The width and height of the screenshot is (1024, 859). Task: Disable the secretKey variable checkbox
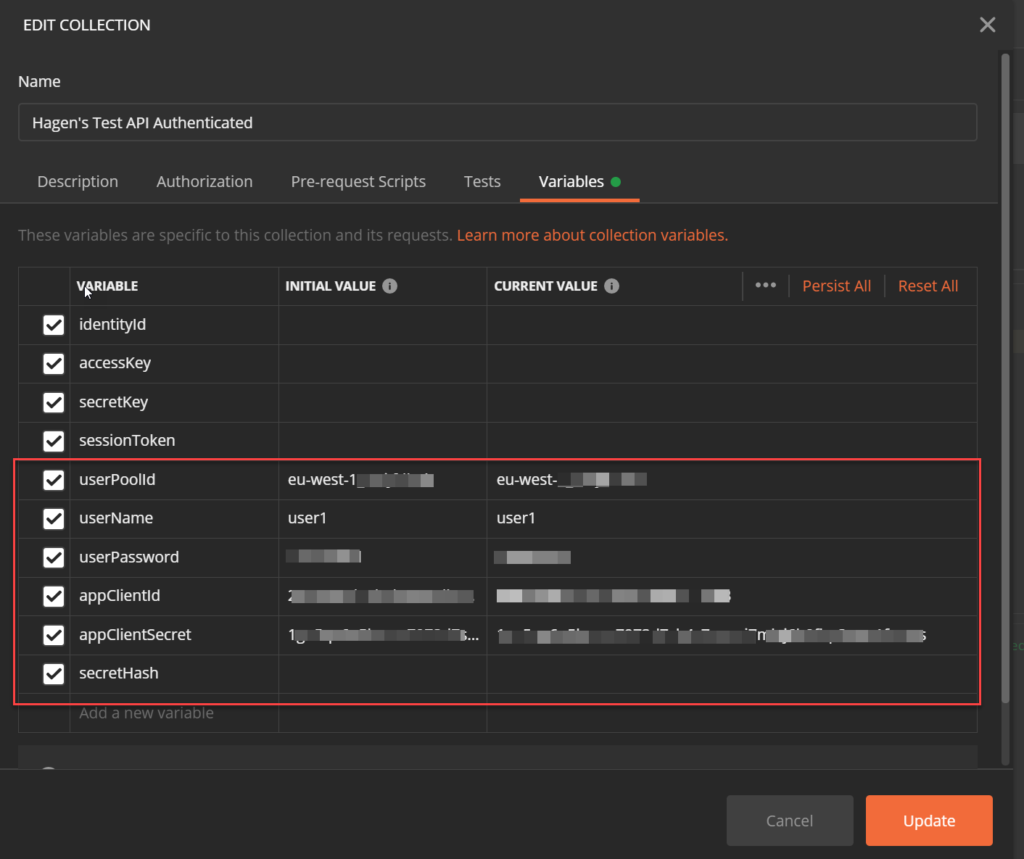(54, 402)
